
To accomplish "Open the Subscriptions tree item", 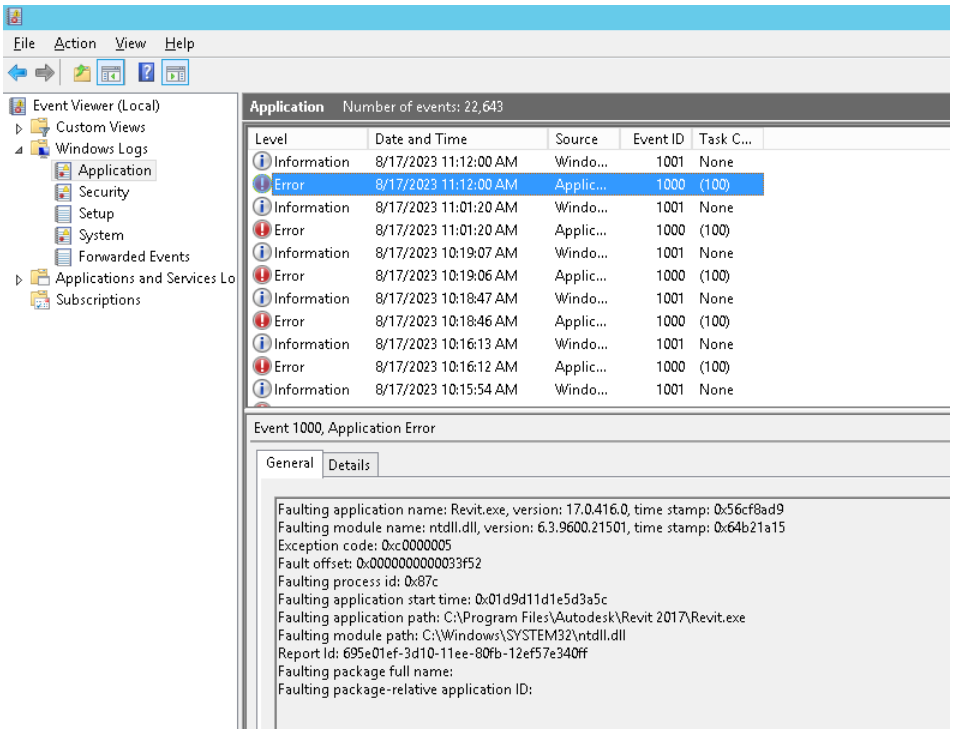I will coord(98,300).
